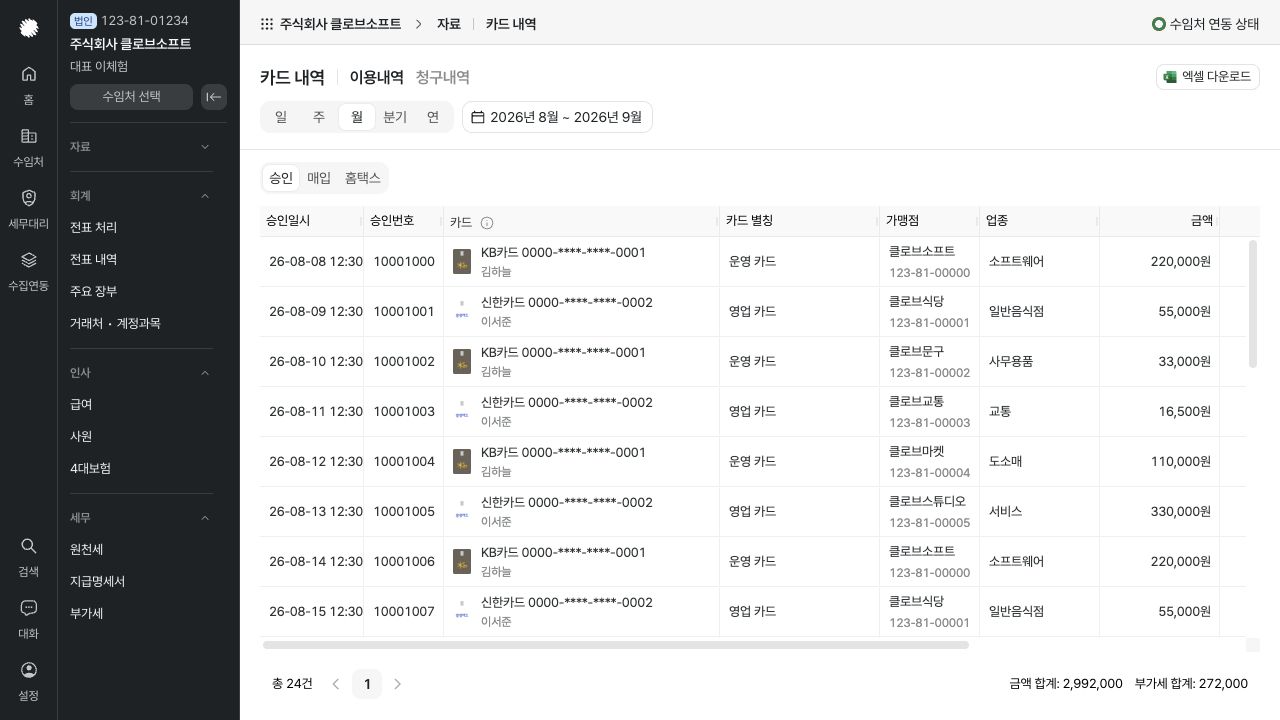Image resolution: width=1280 pixels, height=720 pixels.
Task: Click the 엑셀 다운로드 button
Action: click(x=1207, y=77)
